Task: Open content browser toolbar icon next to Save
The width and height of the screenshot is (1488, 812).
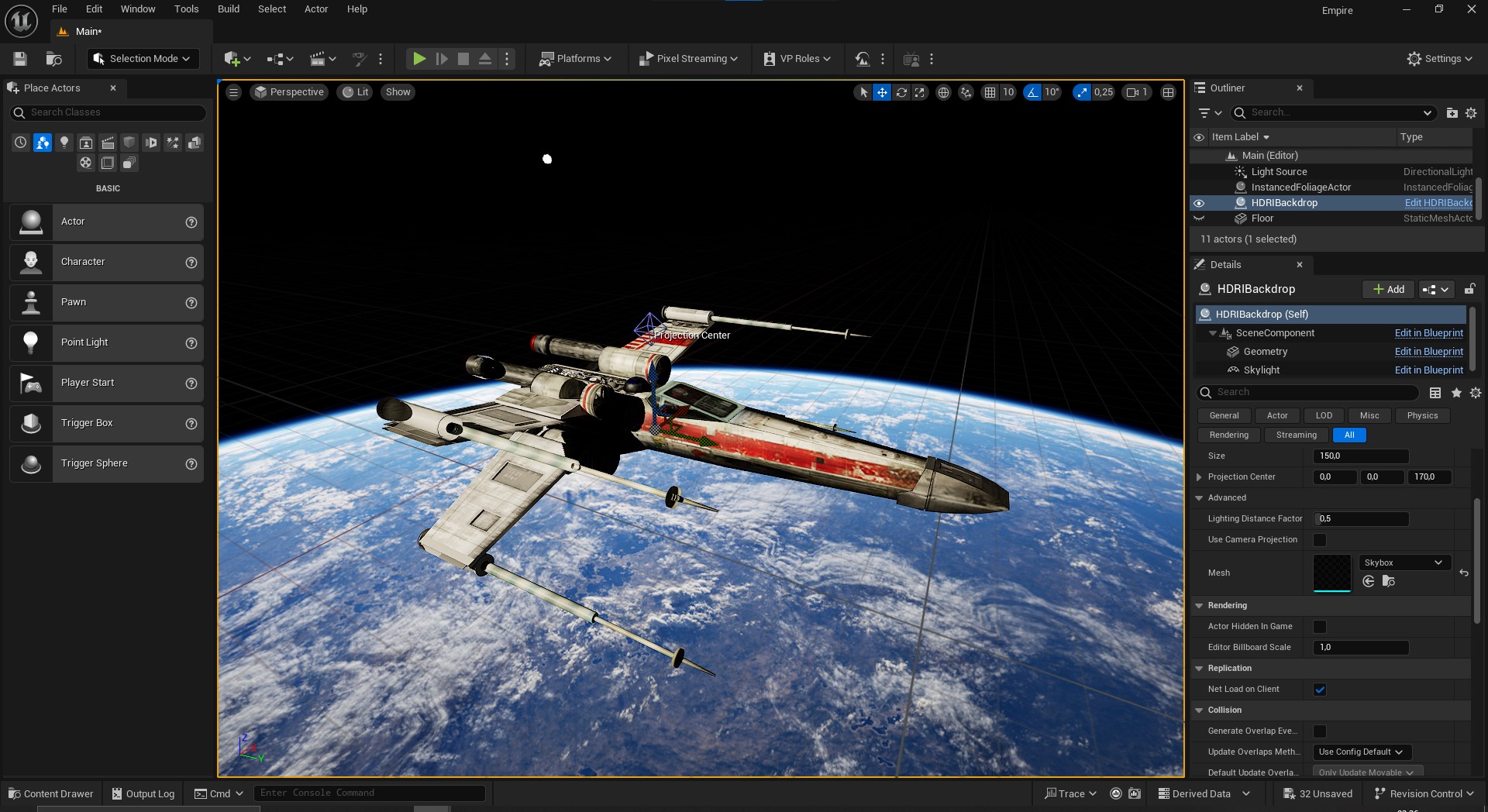Action: (53, 59)
